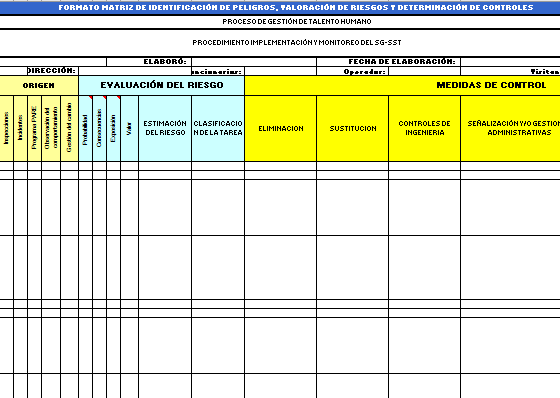Click the empty field next to FECHA DE ELABORACIÓN
Image resolution: width=560 pixels, height=398 pixels.
coord(510,62)
